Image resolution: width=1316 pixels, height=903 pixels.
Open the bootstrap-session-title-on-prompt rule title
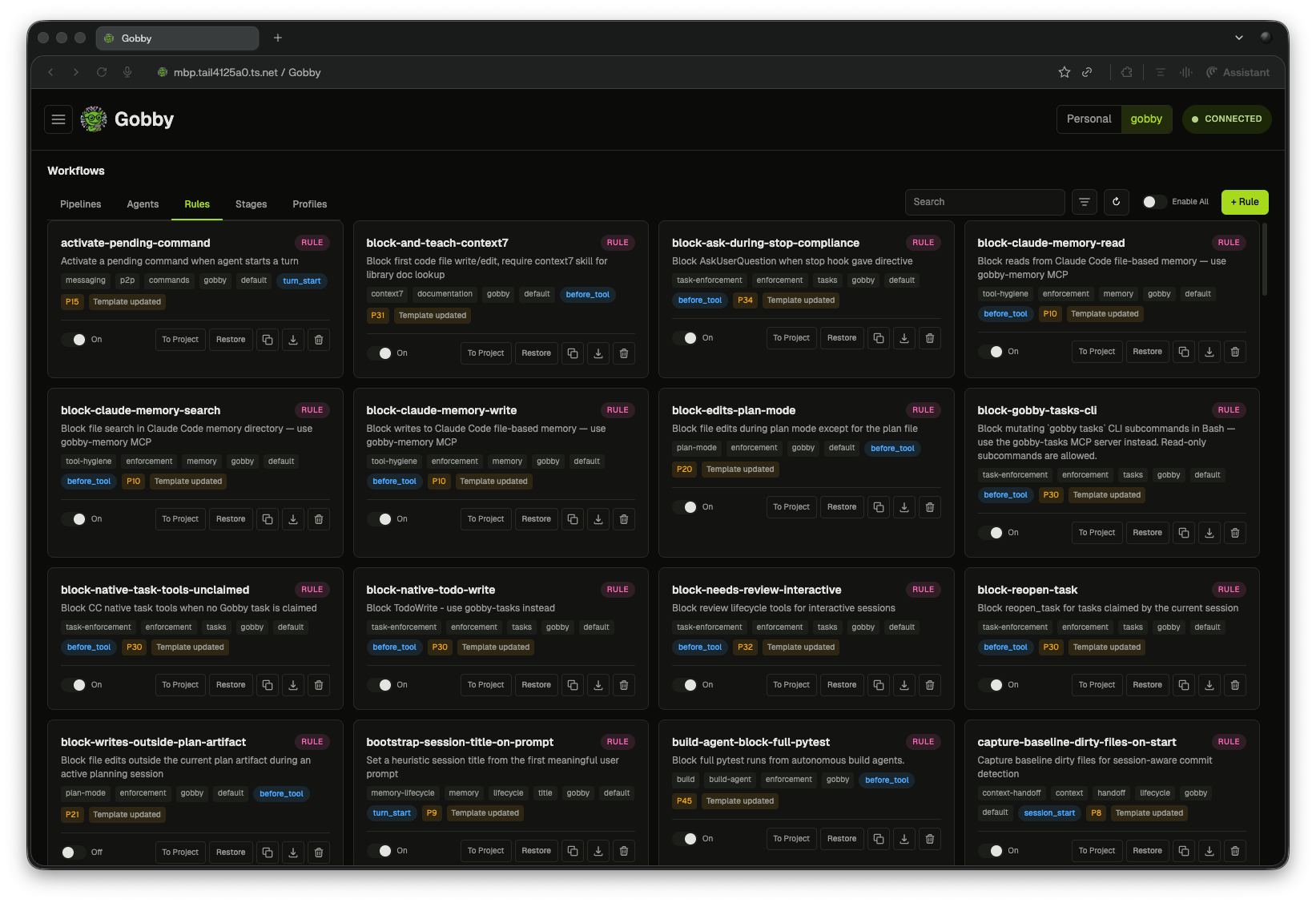[x=460, y=742]
